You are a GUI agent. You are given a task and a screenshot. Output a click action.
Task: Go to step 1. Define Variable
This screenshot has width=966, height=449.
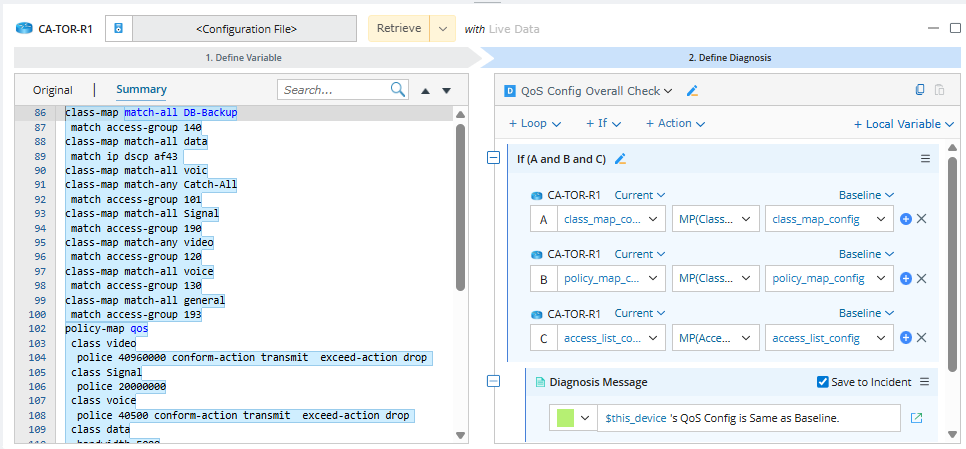point(243,58)
